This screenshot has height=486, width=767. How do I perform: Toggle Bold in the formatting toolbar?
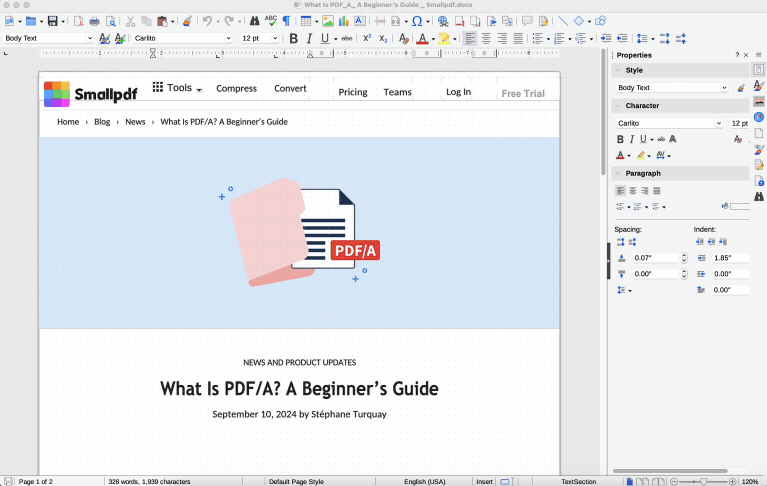click(293, 38)
